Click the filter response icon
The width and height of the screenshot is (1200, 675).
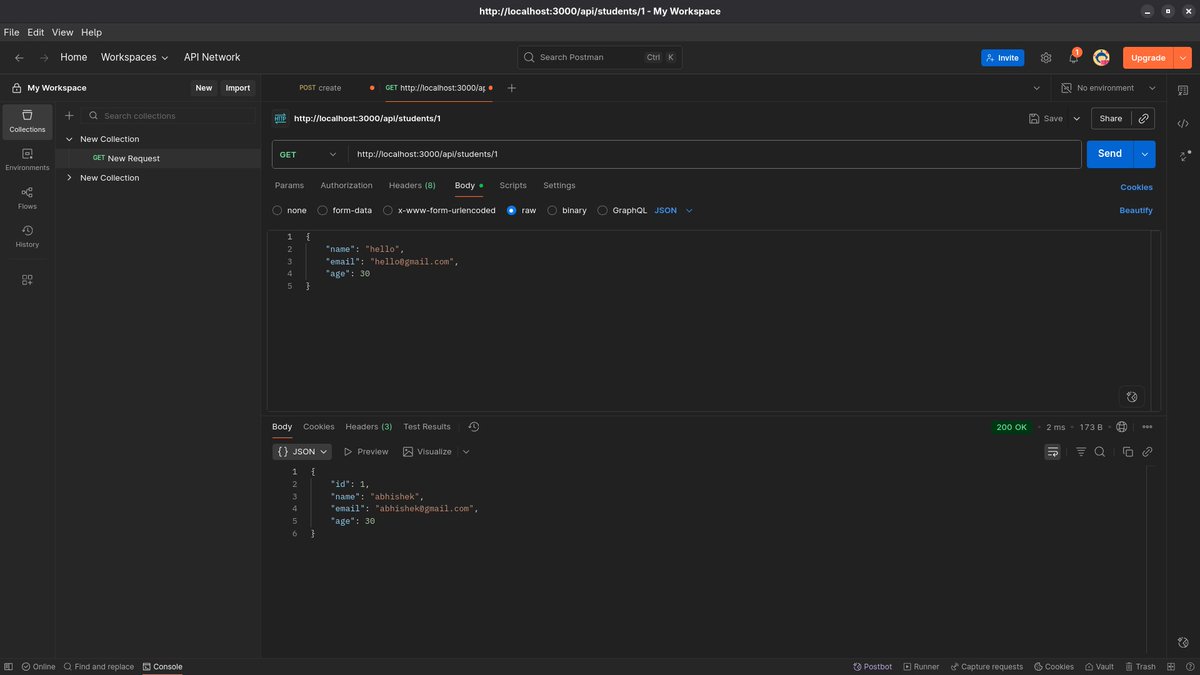pyautogui.click(x=1081, y=452)
